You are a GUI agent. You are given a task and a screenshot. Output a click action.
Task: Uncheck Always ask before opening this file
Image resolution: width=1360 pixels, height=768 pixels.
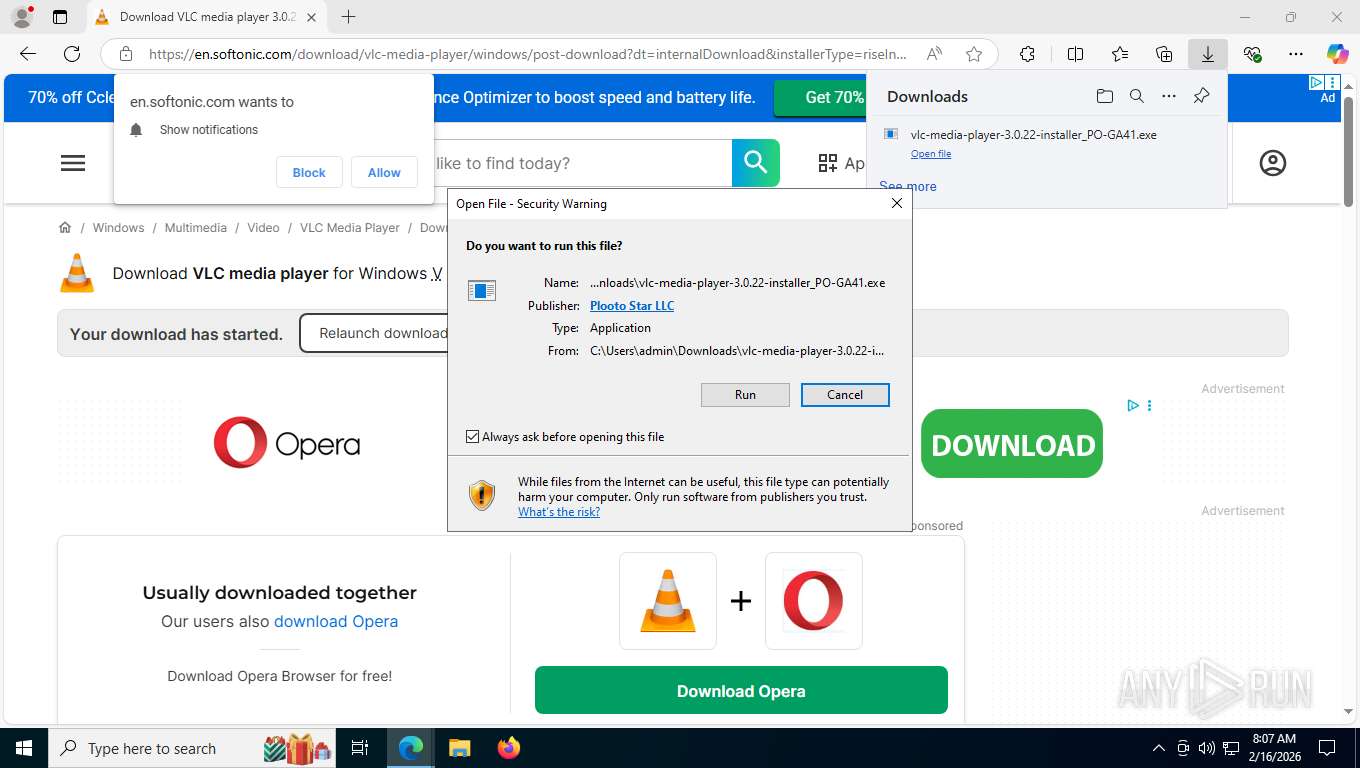pyautogui.click(x=473, y=437)
